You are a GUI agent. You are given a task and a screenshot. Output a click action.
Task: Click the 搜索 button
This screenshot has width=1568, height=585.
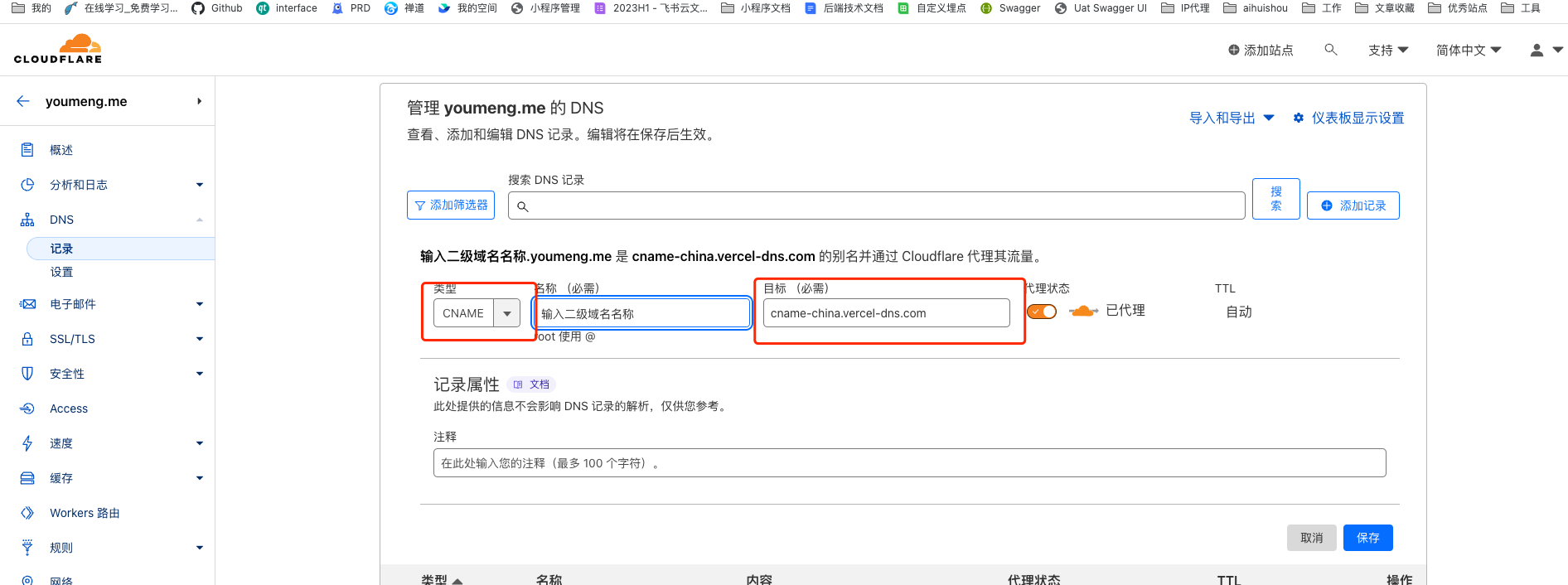coord(1276,199)
